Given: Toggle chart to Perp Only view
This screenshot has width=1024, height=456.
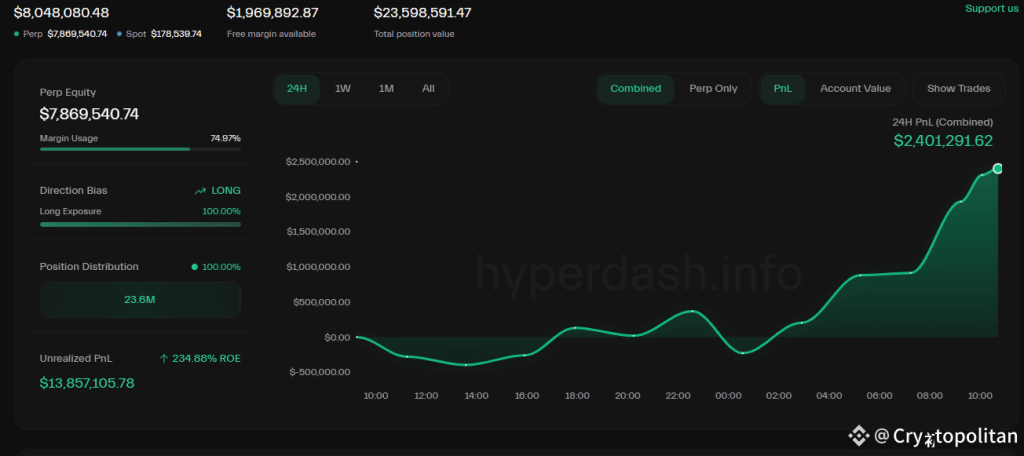Looking at the screenshot, I should pyautogui.click(x=713, y=88).
